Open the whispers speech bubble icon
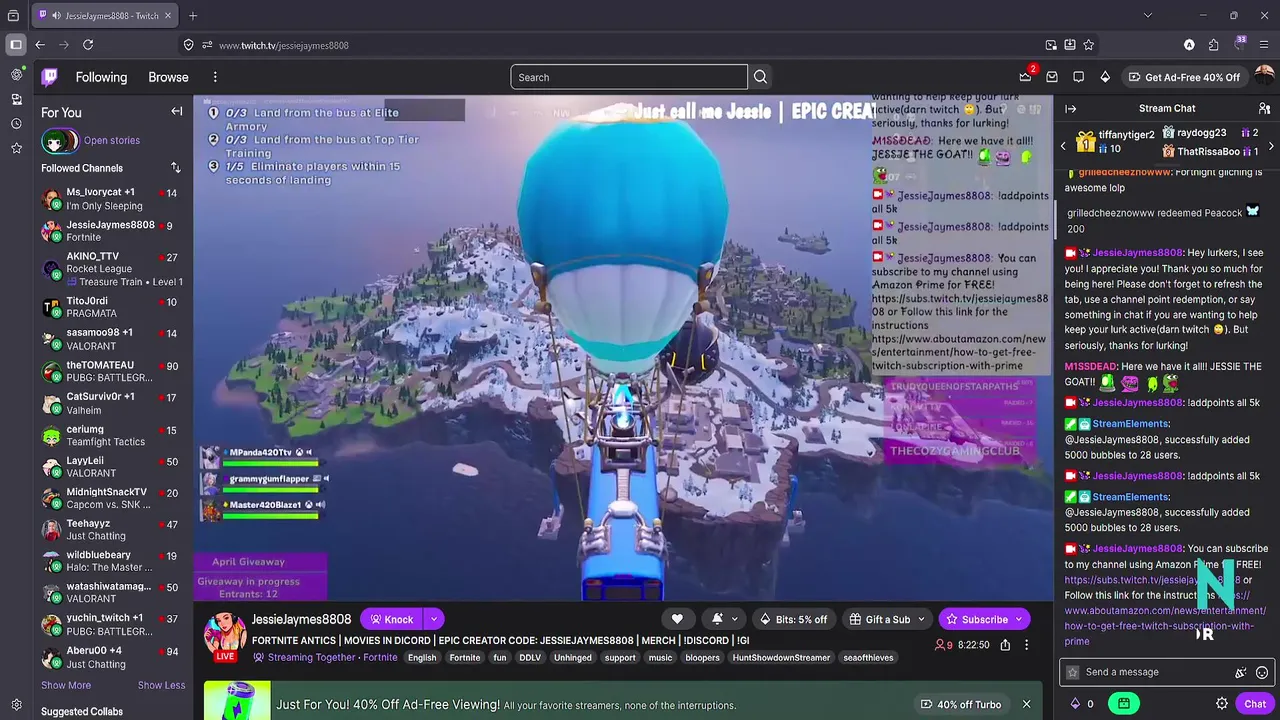The width and height of the screenshot is (1280, 720). [1078, 77]
